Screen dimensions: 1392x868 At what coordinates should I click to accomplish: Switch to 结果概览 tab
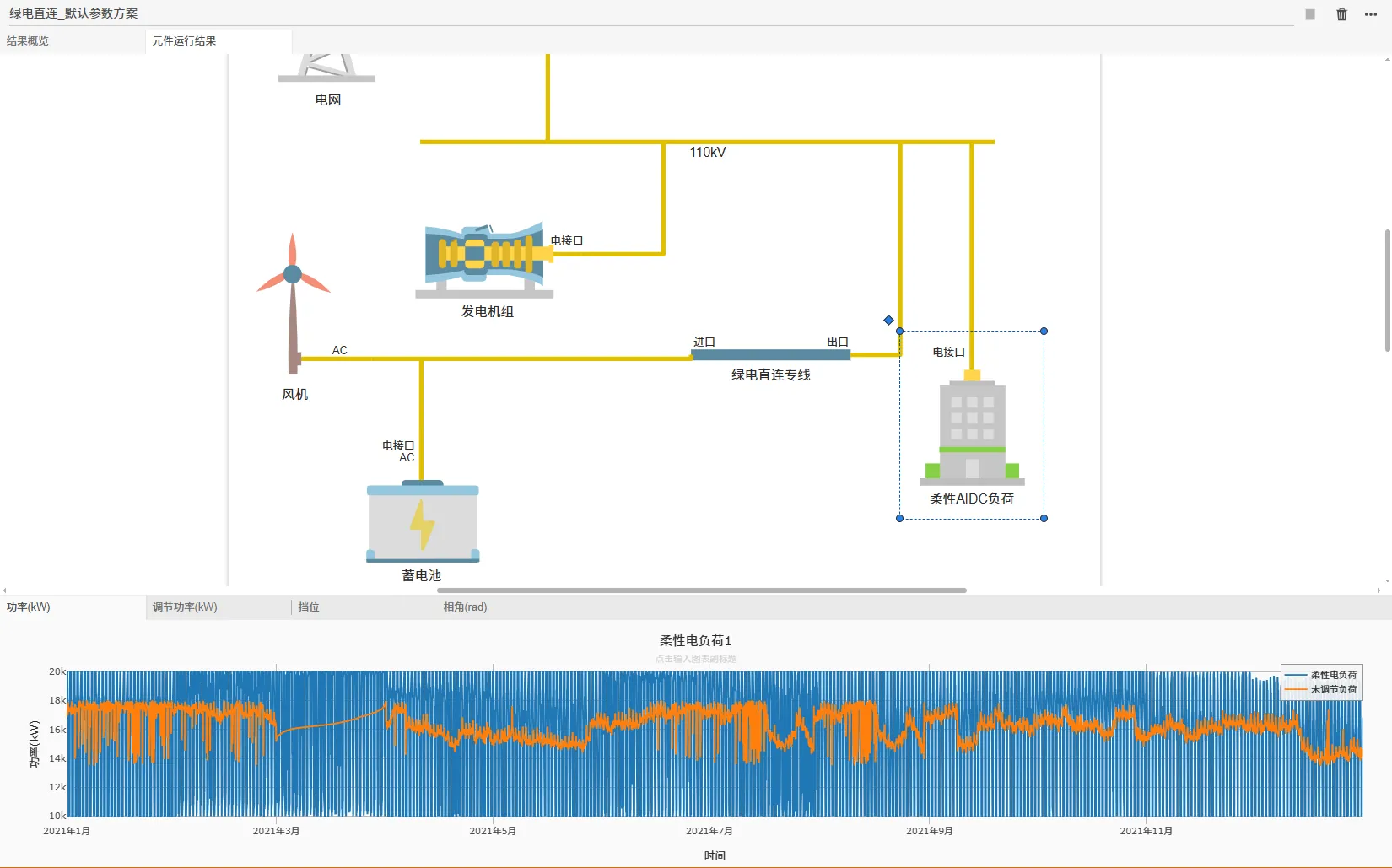point(28,40)
